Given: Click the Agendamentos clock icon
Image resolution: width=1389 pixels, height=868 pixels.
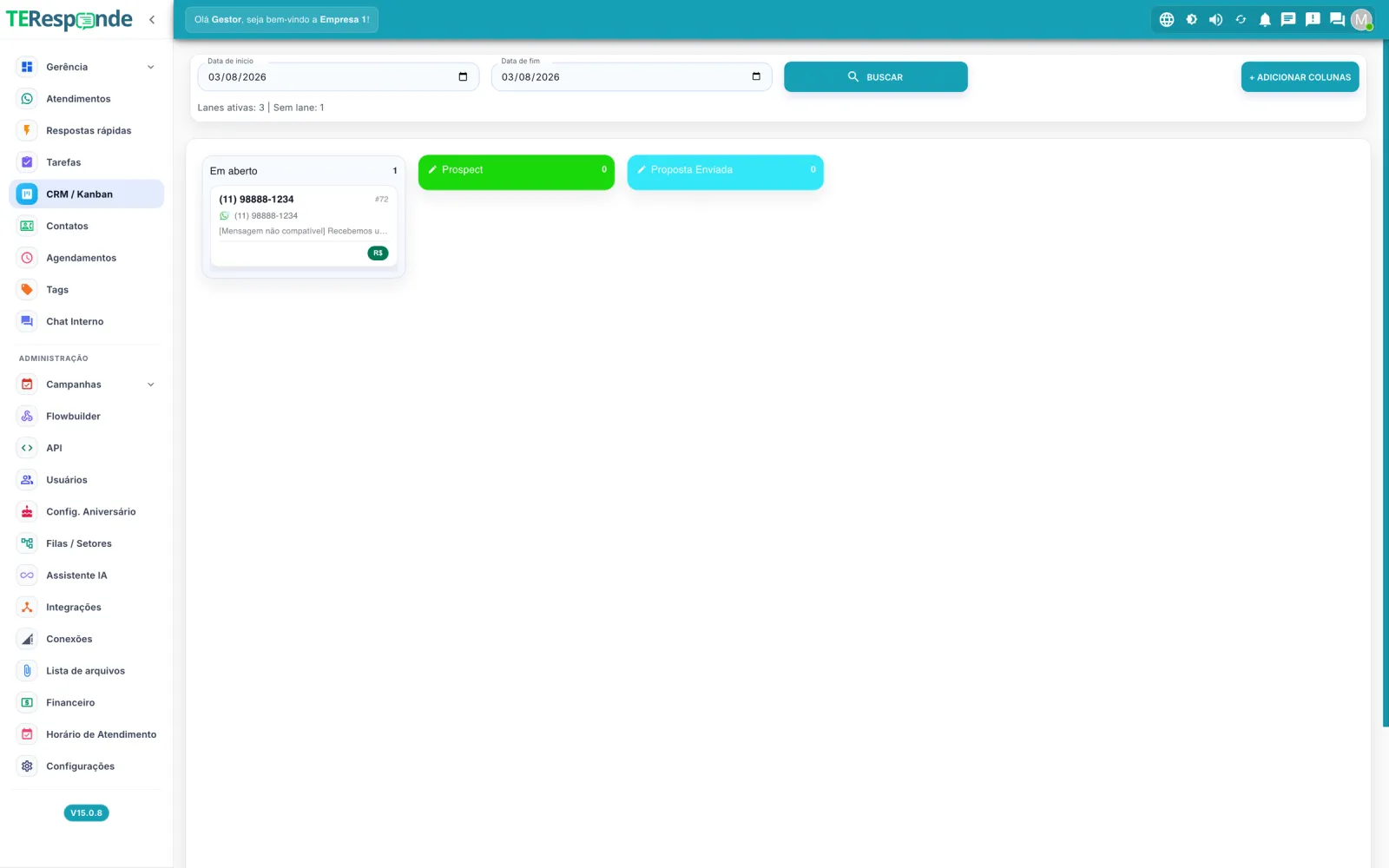Looking at the screenshot, I should click(x=27, y=258).
